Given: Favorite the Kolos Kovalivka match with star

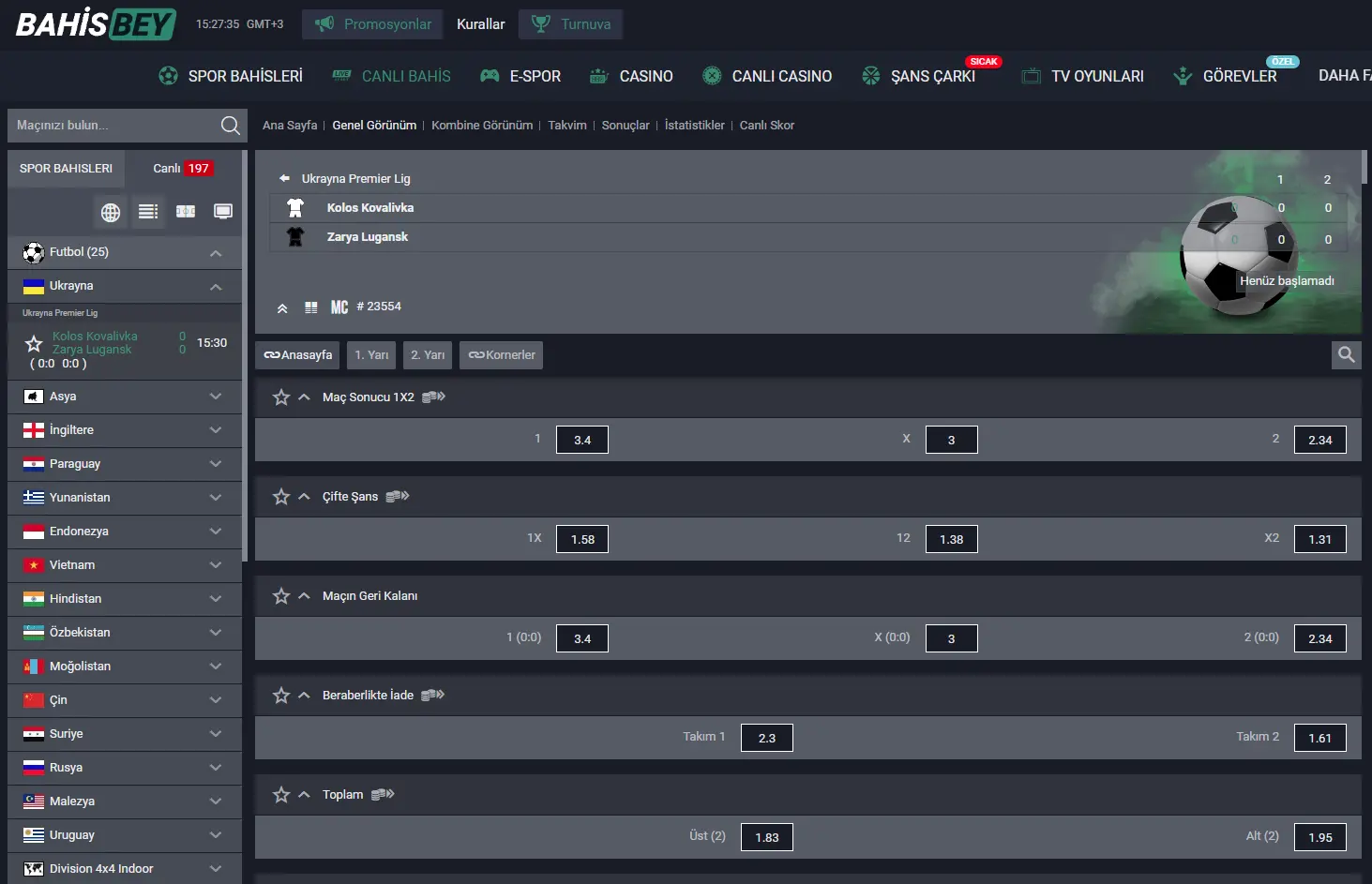Looking at the screenshot, I should tap(34, 343).
